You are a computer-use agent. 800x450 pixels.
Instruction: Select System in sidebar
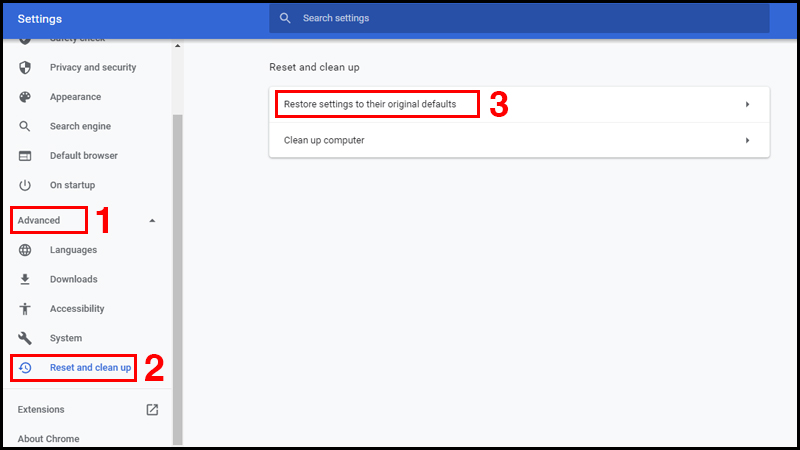click(x=66, y=338)
